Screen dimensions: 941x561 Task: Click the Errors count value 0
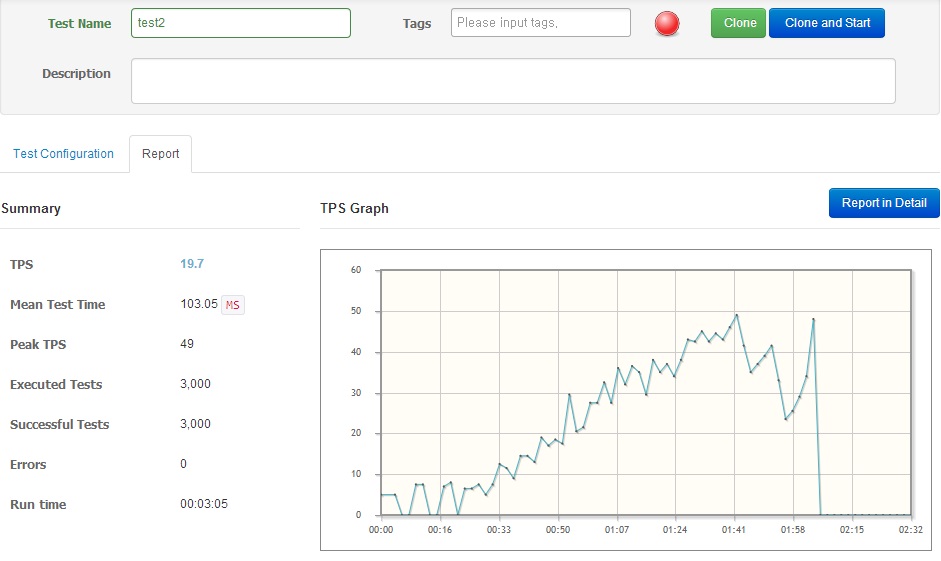click(184, 464)
